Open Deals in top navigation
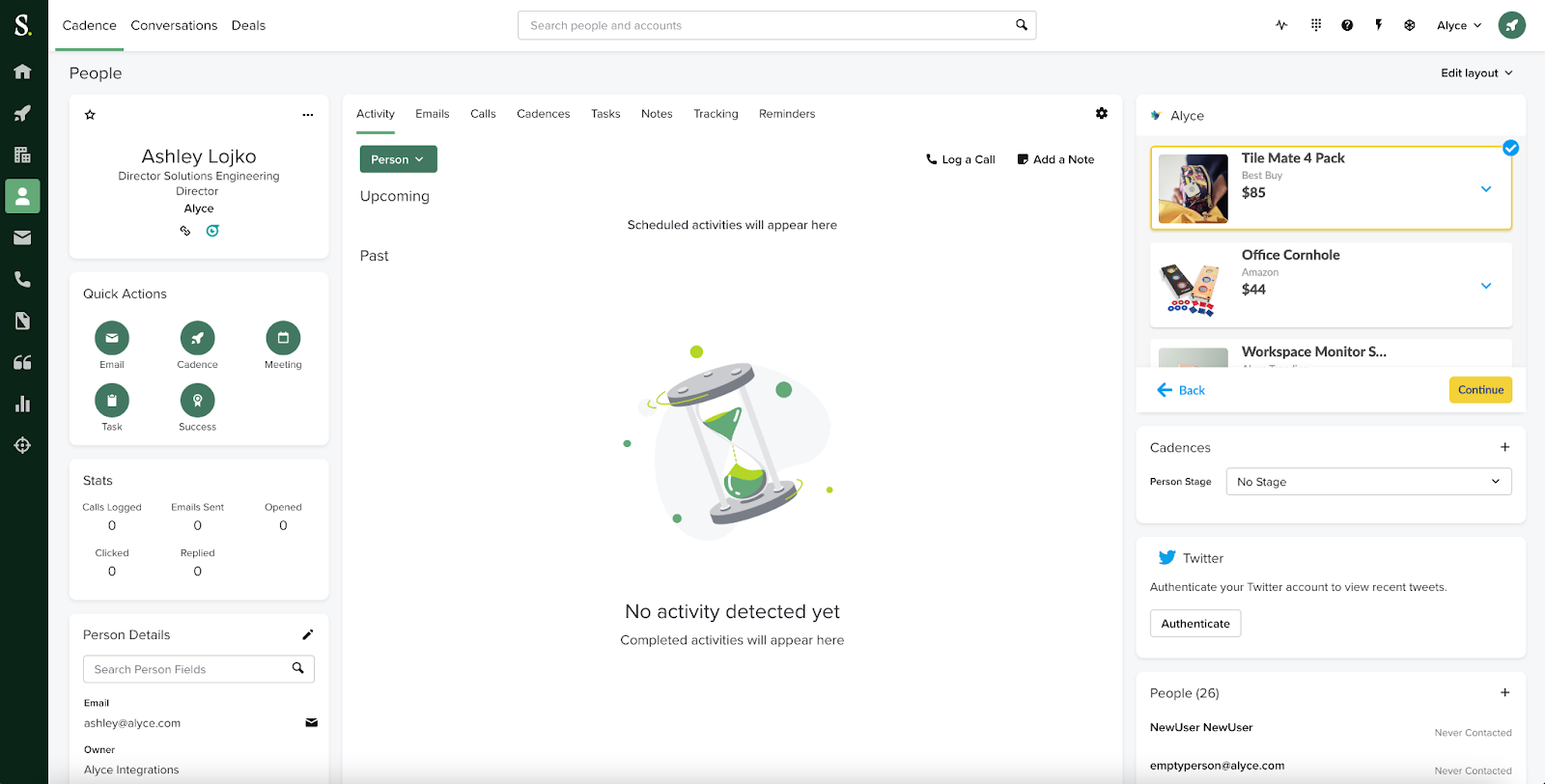The height and width of the screenshot is (784, 1545). click(x=248, y=25)
